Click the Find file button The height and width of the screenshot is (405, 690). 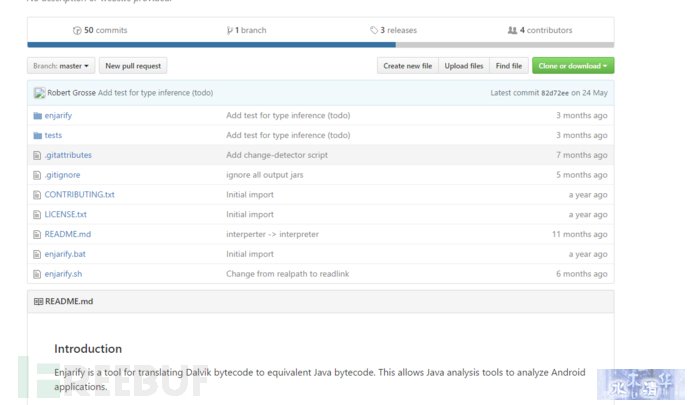[x=509, y=66]
